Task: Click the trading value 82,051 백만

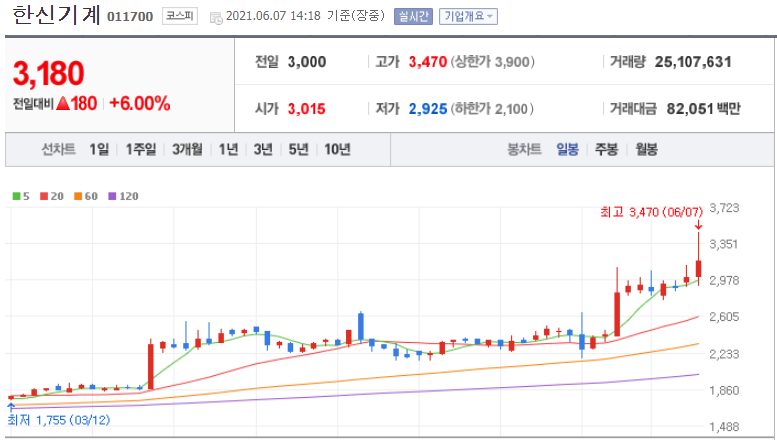Action: 703,109
